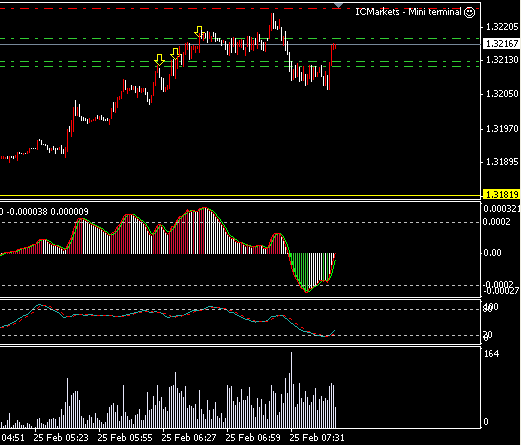Click the tallest volume bar
Screen dimensions: 521x445
point(291,390)
